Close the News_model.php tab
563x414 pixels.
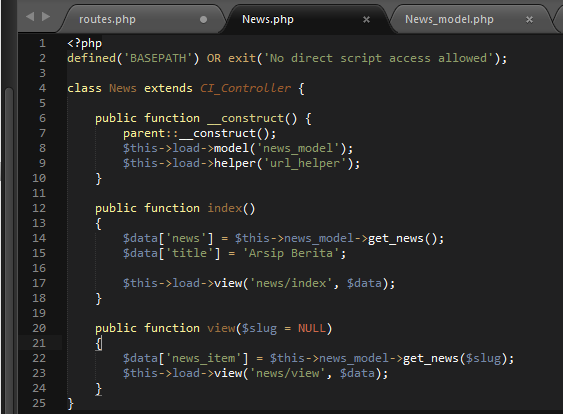tap(529, 19)
